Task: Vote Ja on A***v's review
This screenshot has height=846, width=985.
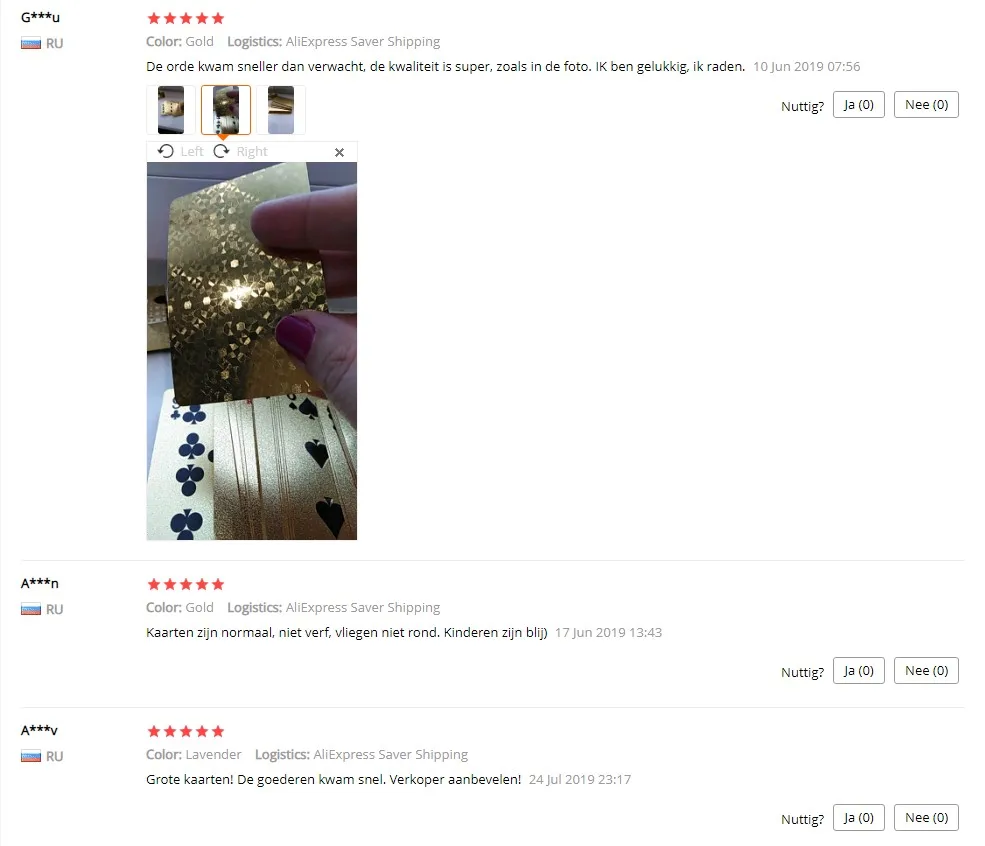Action: 858,818
